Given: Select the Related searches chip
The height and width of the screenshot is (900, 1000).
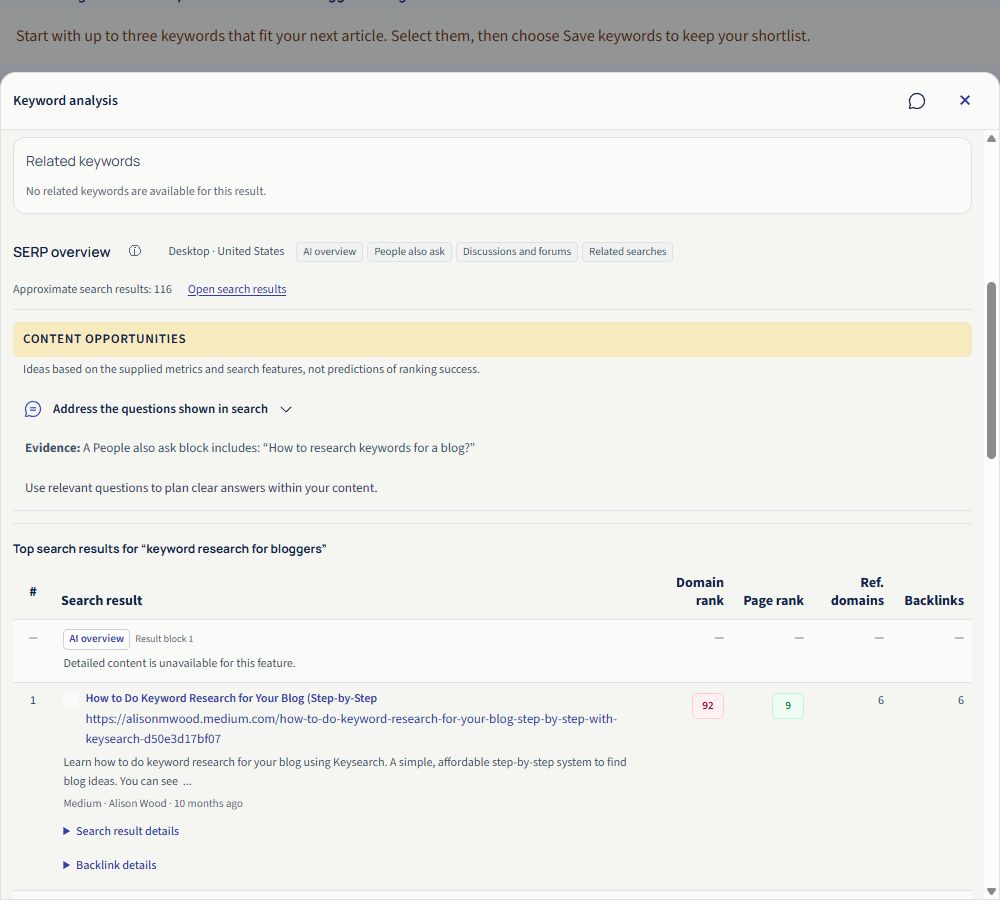Looking at the screenshot, I should tap(628, 251).
